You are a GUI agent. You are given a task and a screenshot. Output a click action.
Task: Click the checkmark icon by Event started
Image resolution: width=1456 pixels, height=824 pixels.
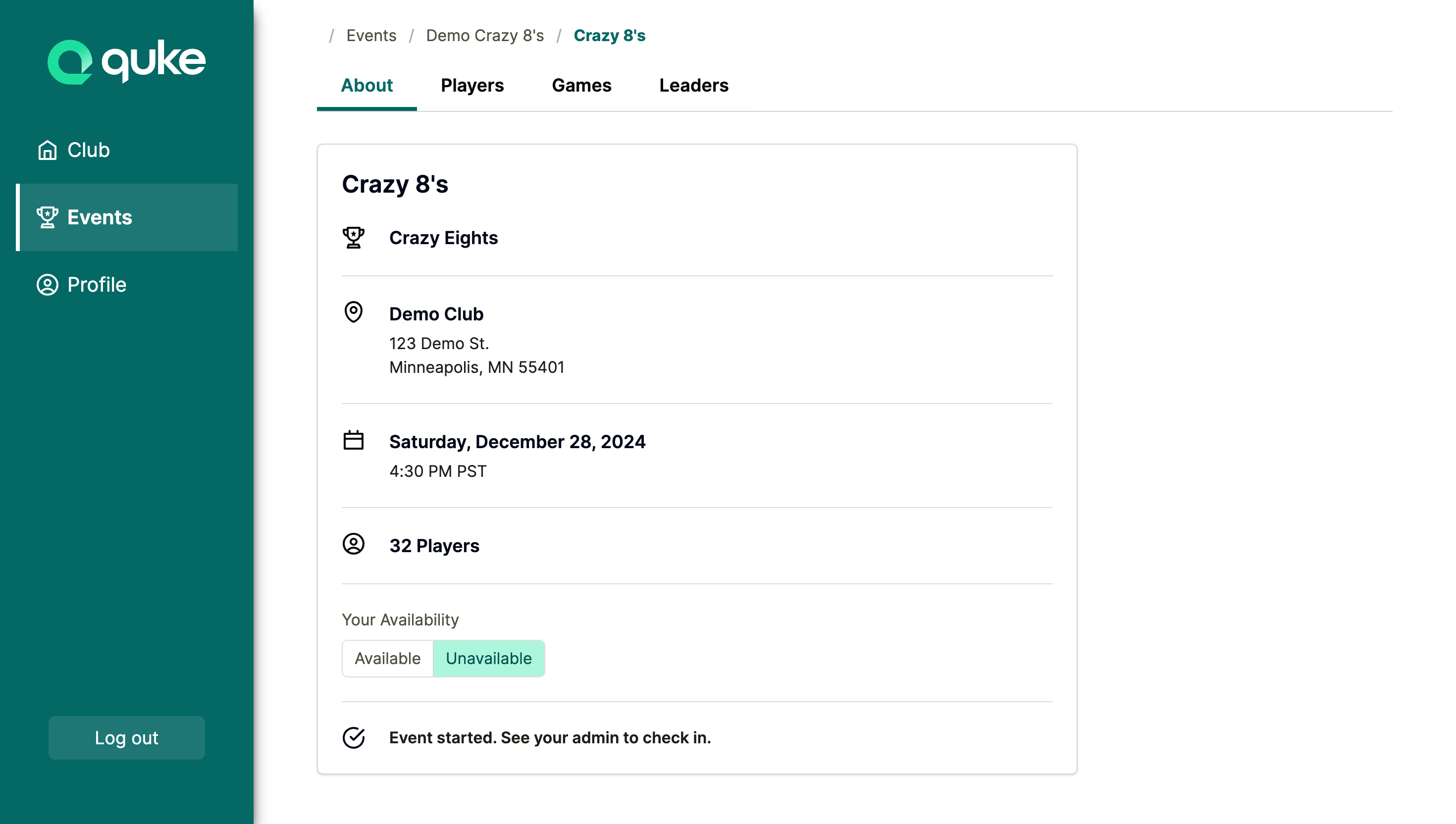point(354,737)
